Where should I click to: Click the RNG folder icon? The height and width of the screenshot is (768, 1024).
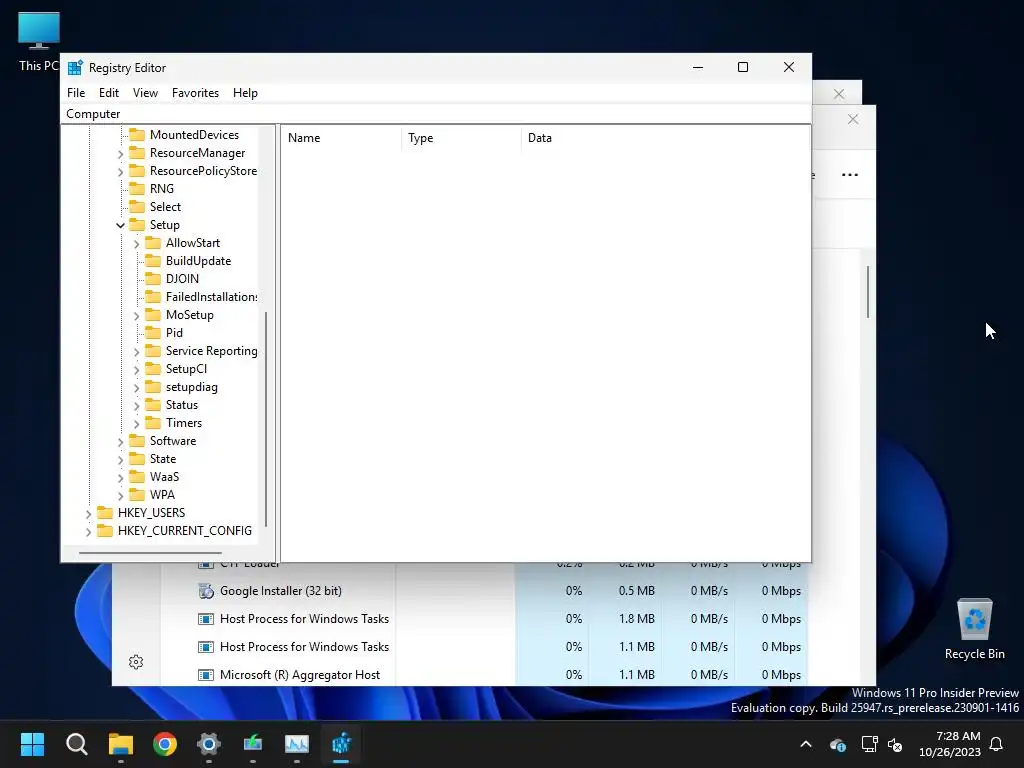(x=137, y=189)
